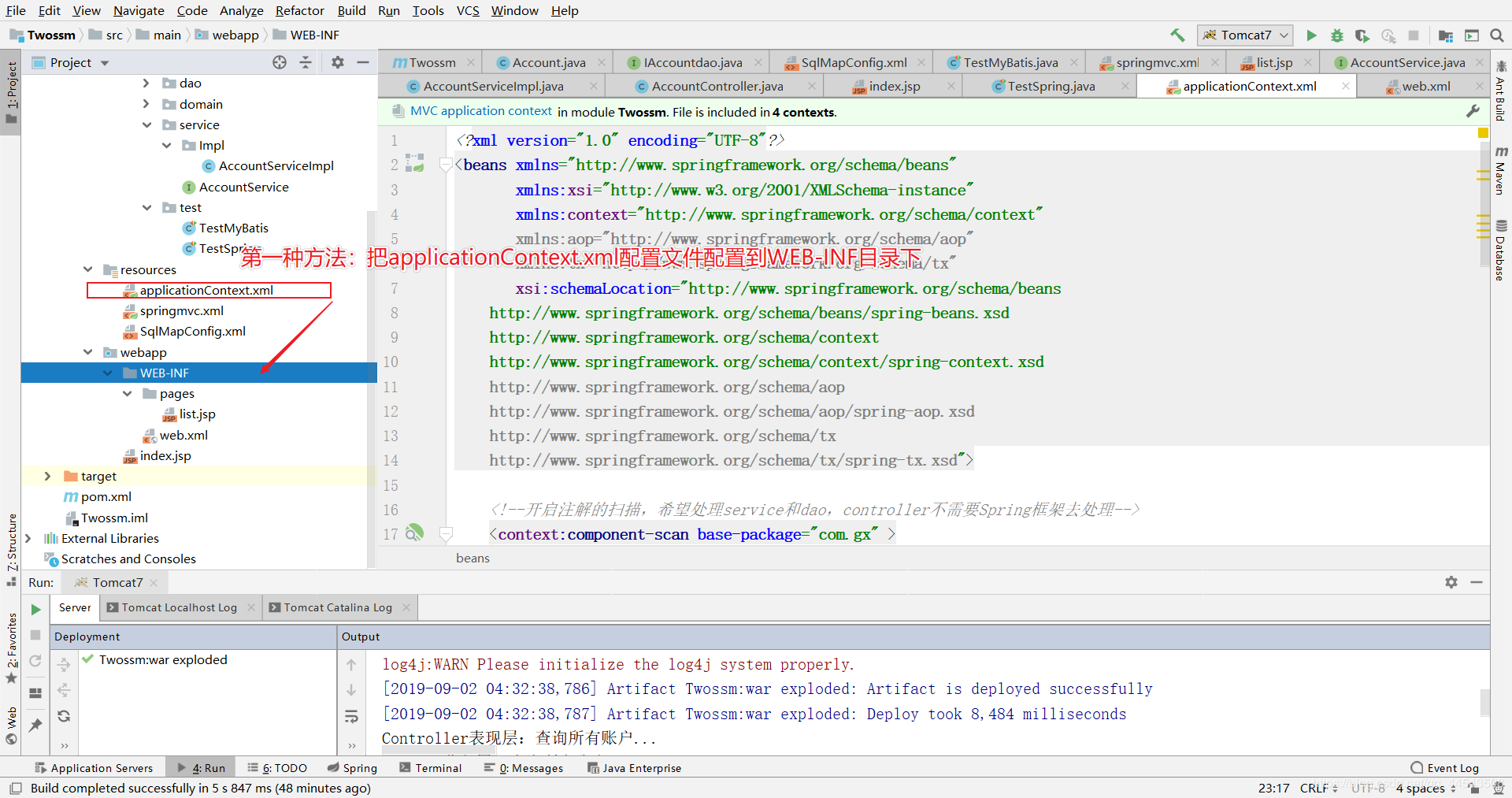Toggle the Terminal tool window
Image resolution: width=1512 pixels, height=798 pixels.
[431, 768]
